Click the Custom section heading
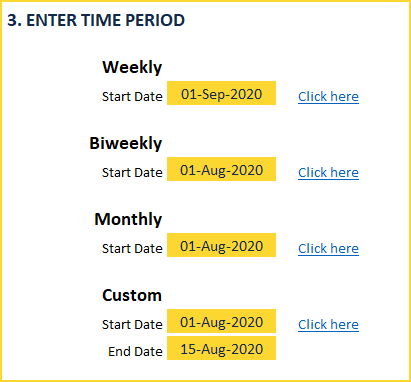The height and width of the screenshot is (382, 411). point(132,295)
